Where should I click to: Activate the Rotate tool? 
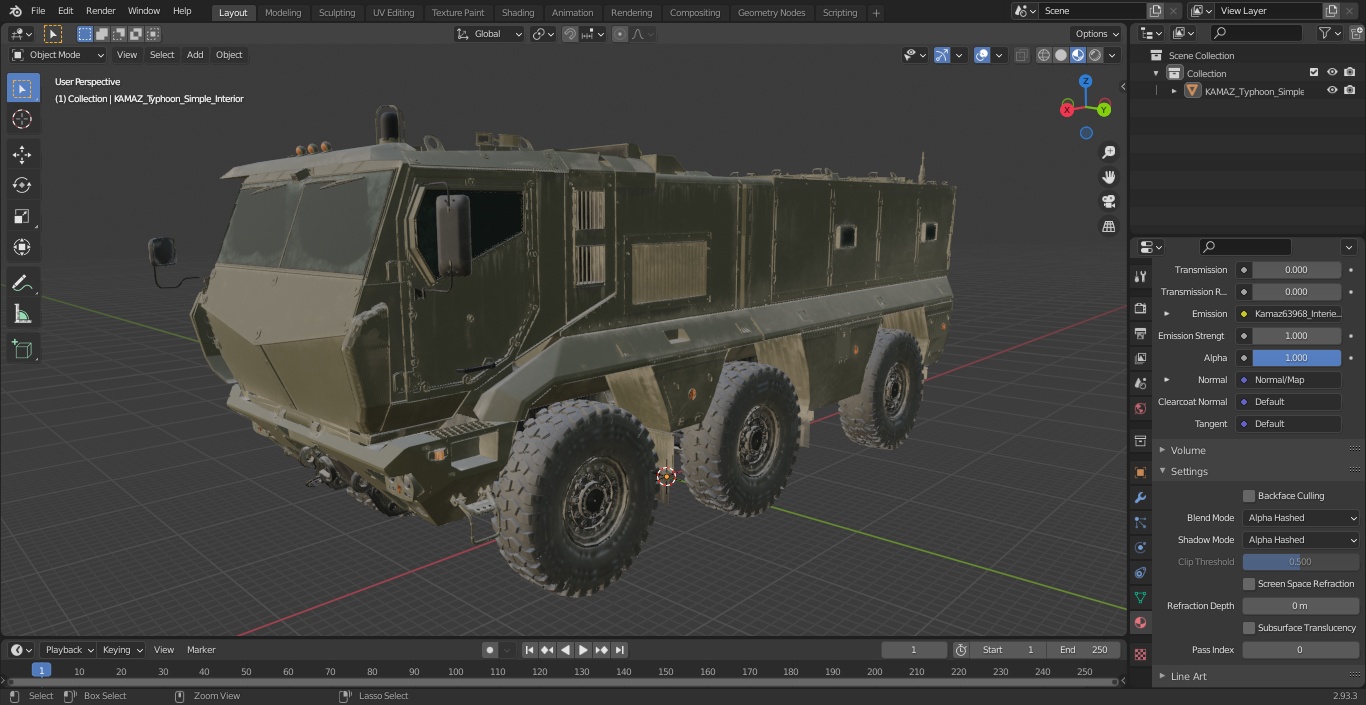tap(22, 185)
